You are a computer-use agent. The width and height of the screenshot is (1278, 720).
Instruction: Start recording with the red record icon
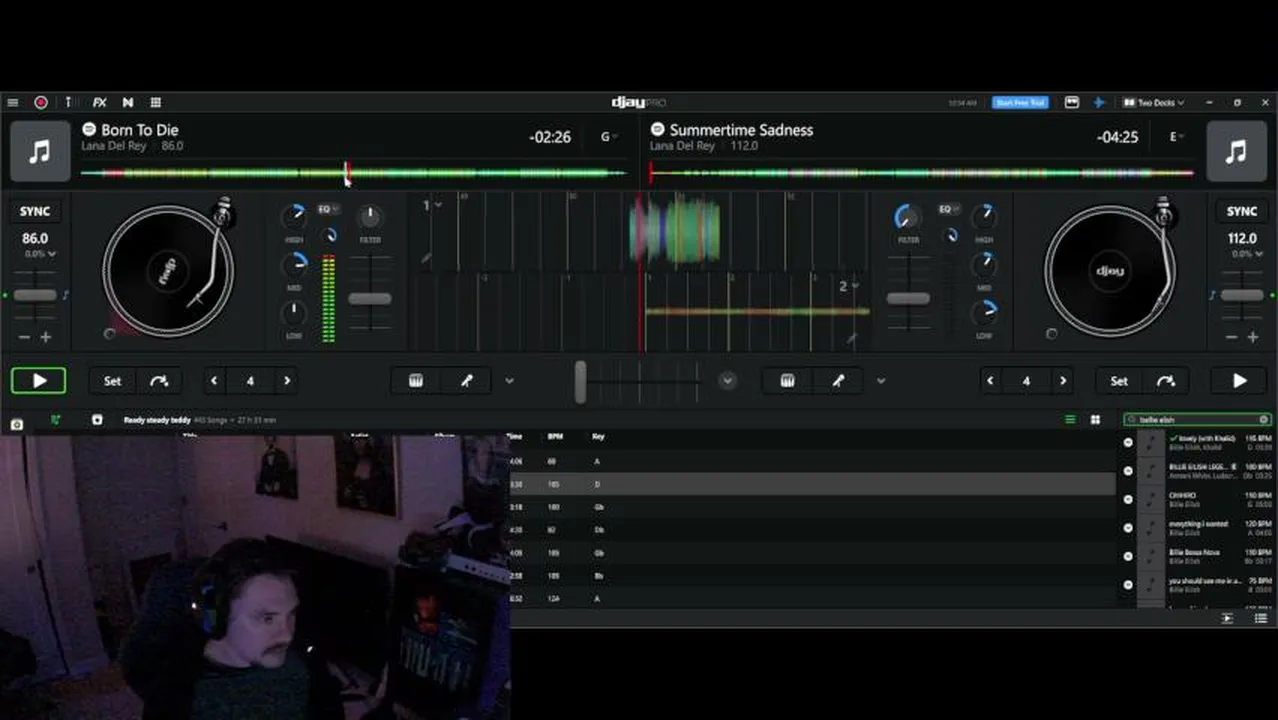click(41, 102)
